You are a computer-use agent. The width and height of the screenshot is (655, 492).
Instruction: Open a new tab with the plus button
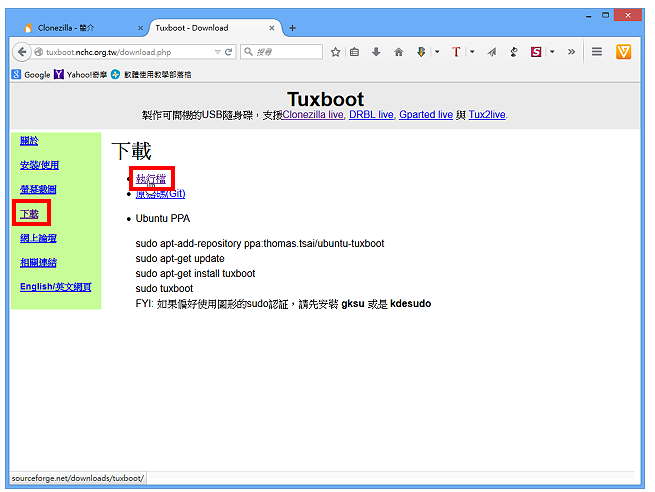pos(292,28)
